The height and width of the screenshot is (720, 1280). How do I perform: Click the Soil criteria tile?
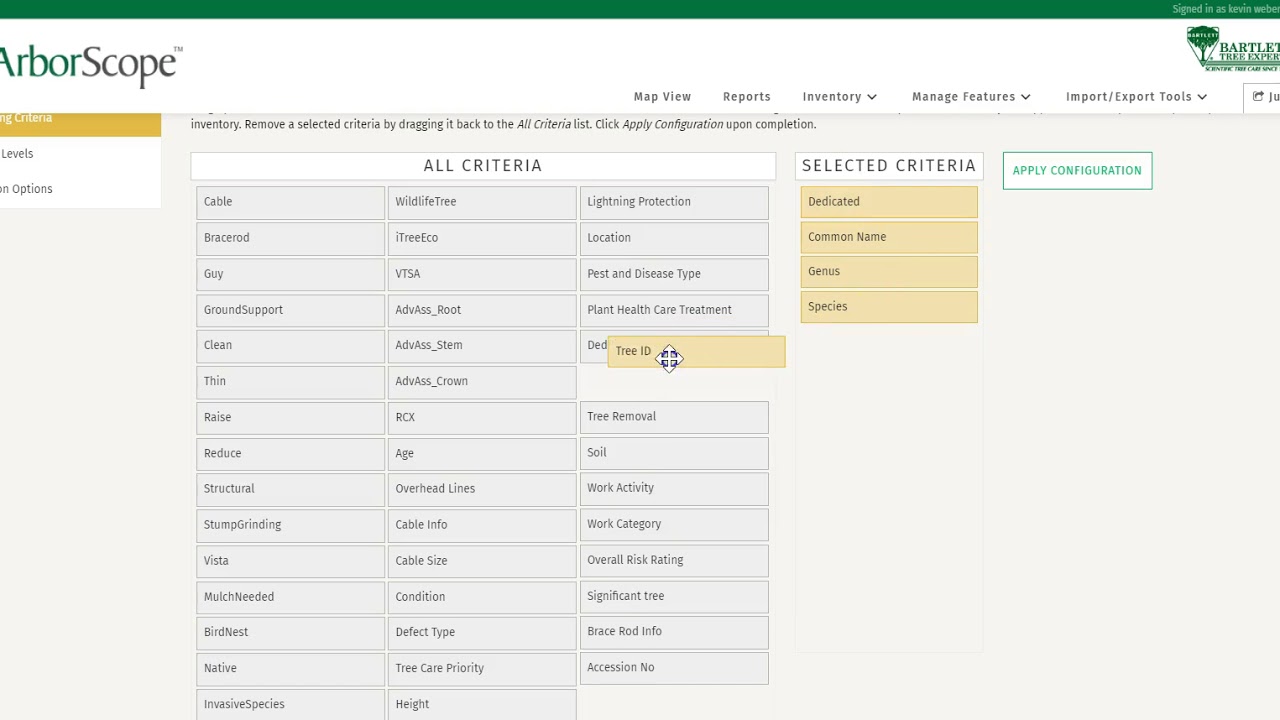click(x=674, y=453)
